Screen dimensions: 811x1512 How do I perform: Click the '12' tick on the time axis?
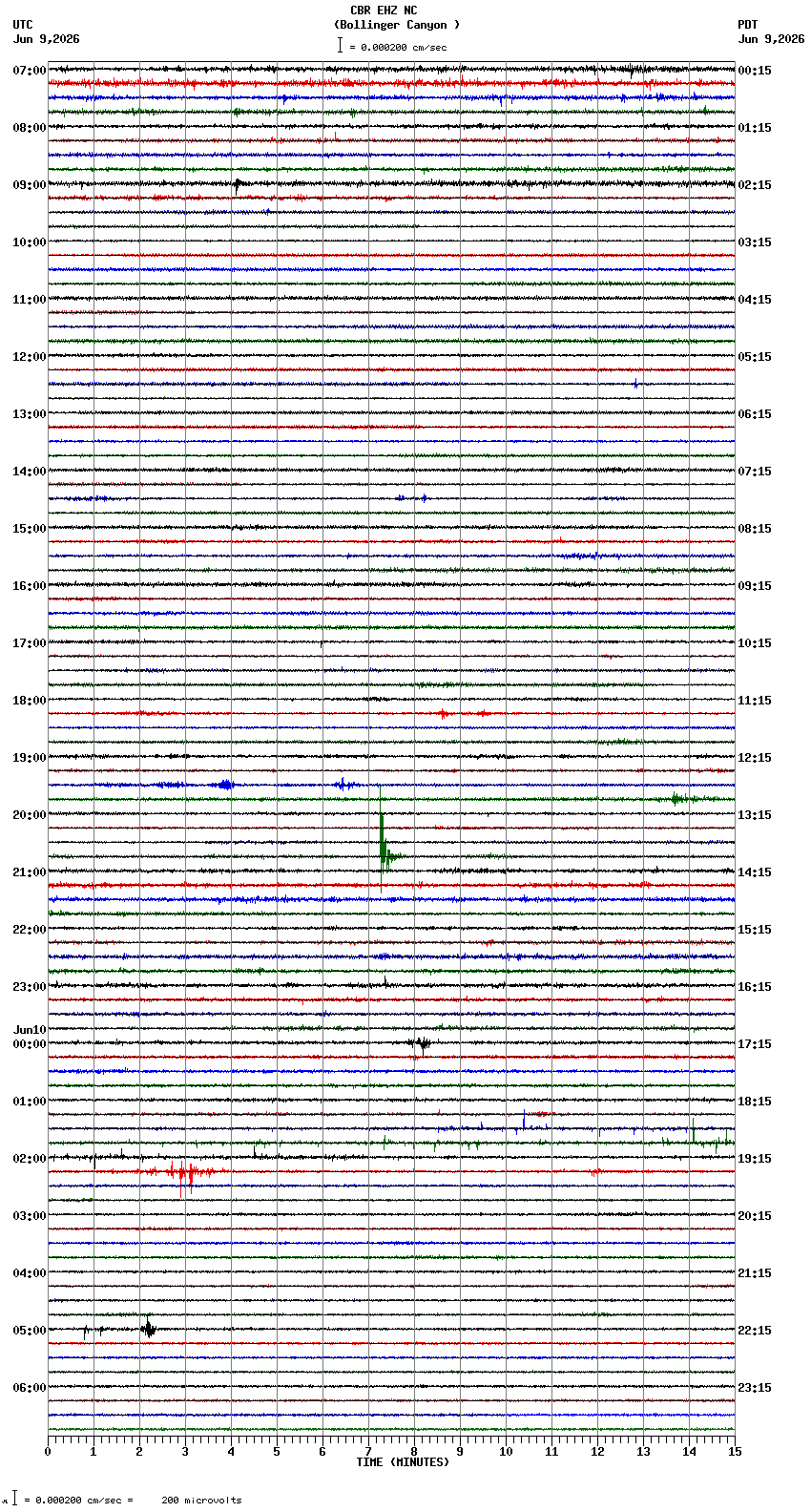click(x=597, y=1452)
